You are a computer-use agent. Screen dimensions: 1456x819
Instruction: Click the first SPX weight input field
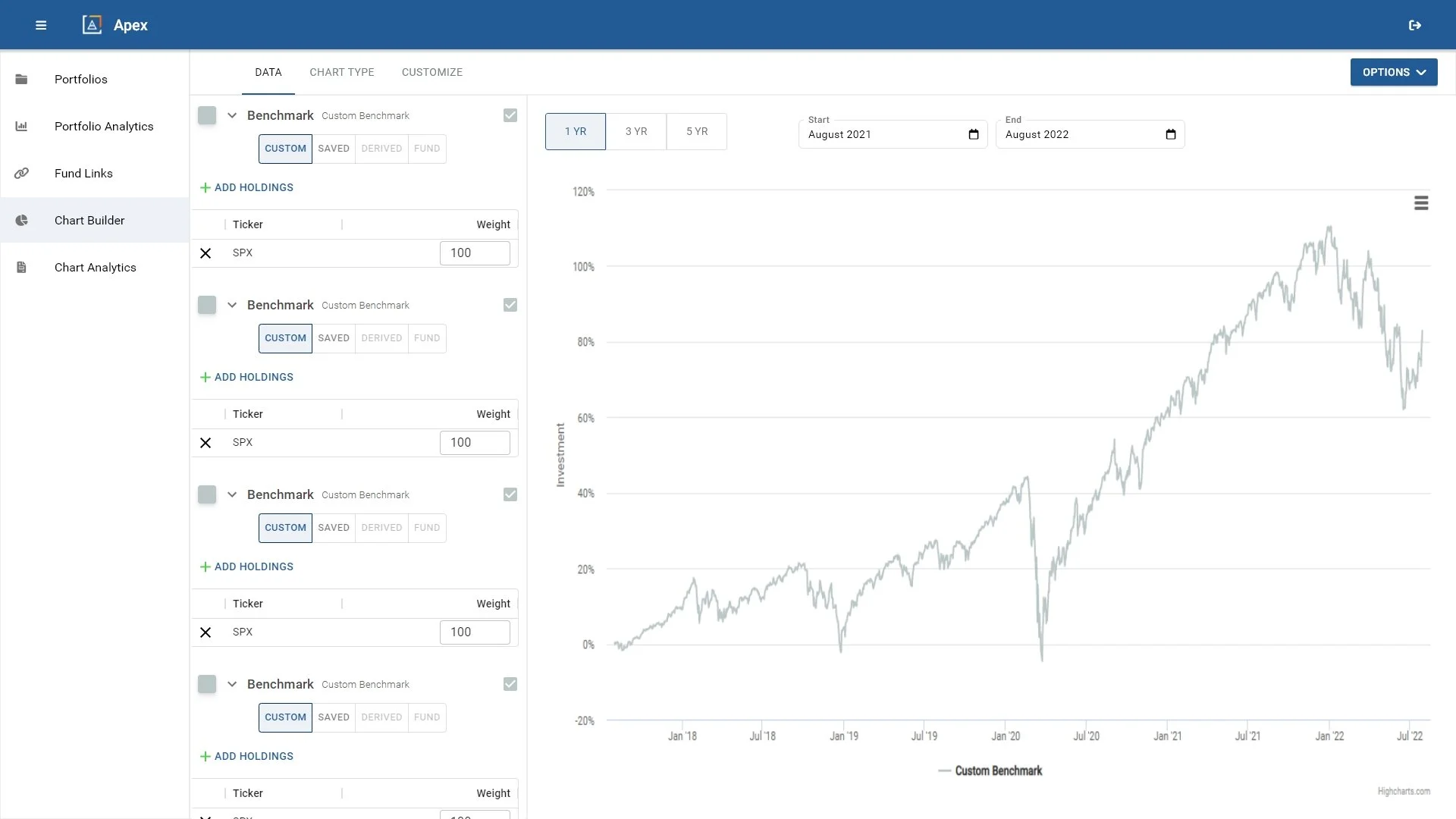tap(475, 253)
